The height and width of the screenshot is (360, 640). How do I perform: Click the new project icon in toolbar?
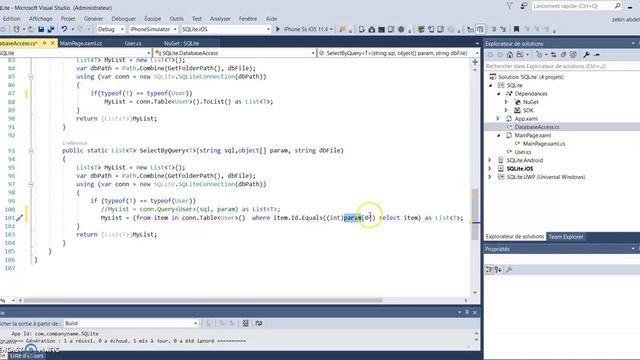(x=16, y=29)
